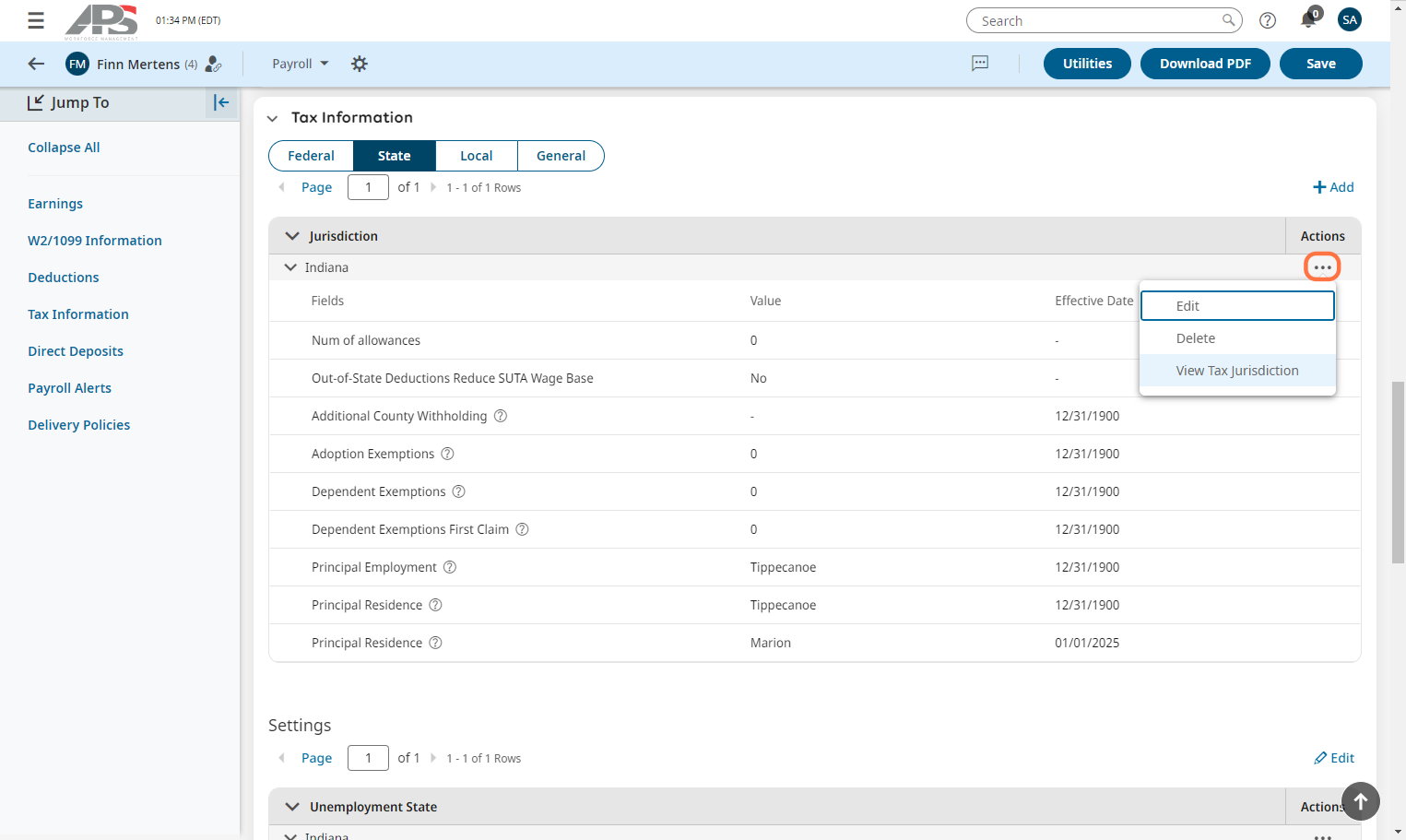Add a new state tax jurisdiction
1406x840 pixels.
point(1333,187)
